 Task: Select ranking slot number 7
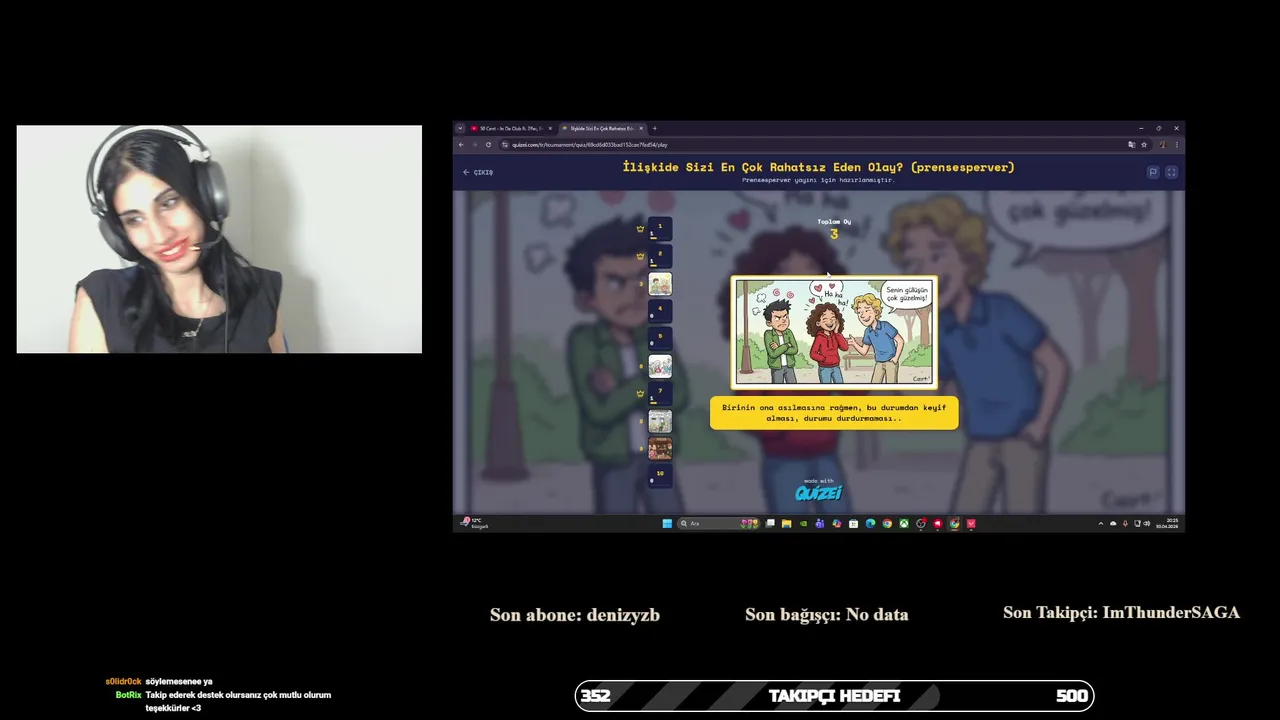[x=660, y=394]
